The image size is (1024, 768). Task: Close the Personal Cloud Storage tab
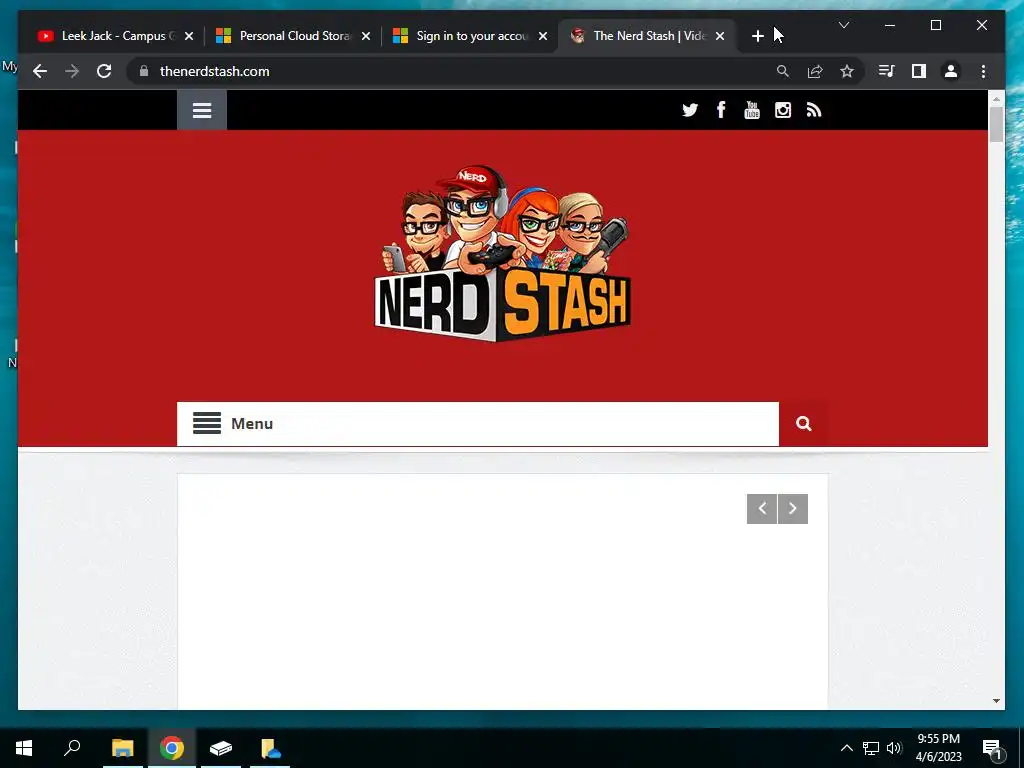[366, 36]
